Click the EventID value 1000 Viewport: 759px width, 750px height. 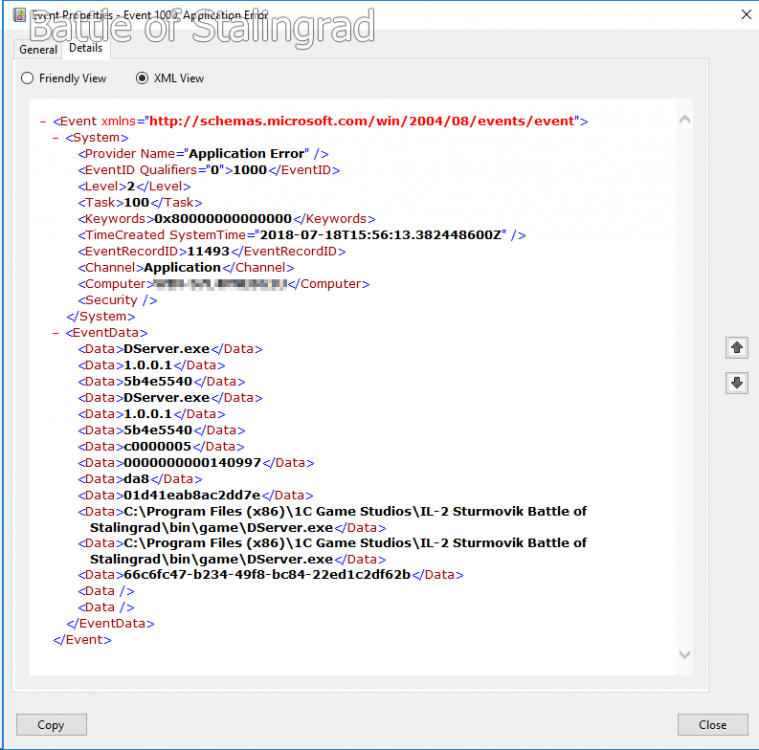(250, 170)
